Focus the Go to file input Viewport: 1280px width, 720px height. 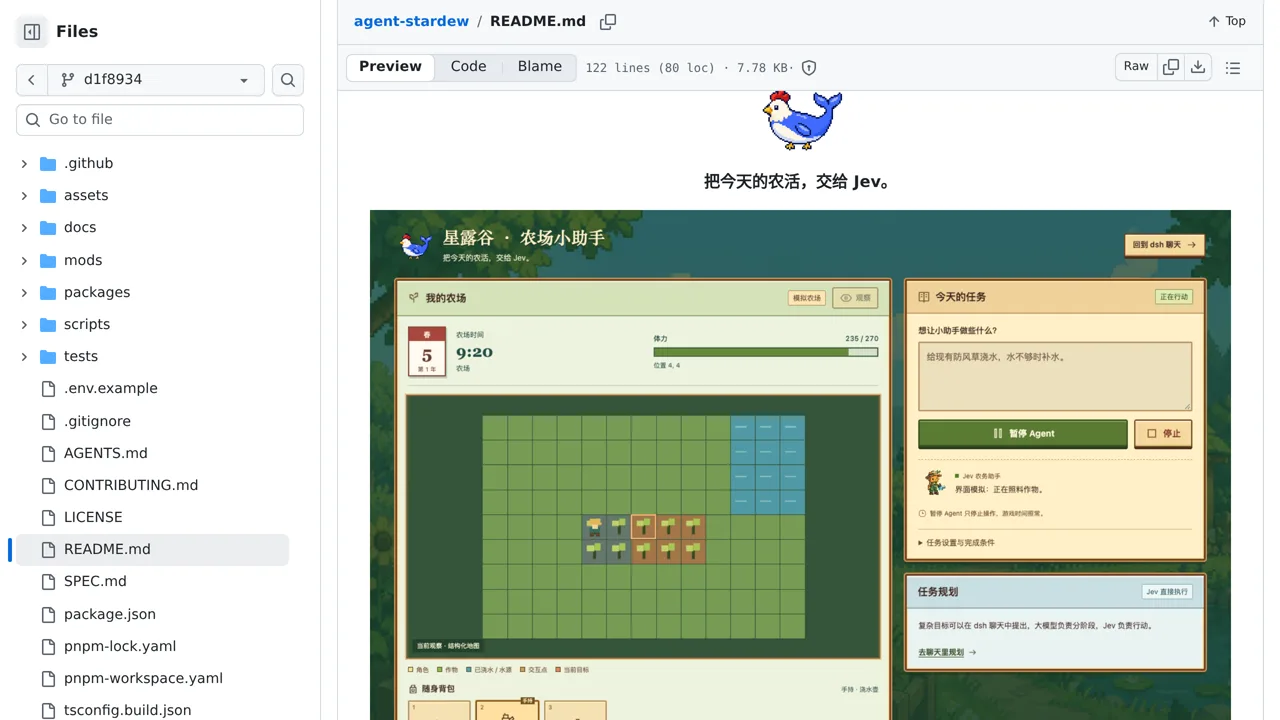pos(160,119)
